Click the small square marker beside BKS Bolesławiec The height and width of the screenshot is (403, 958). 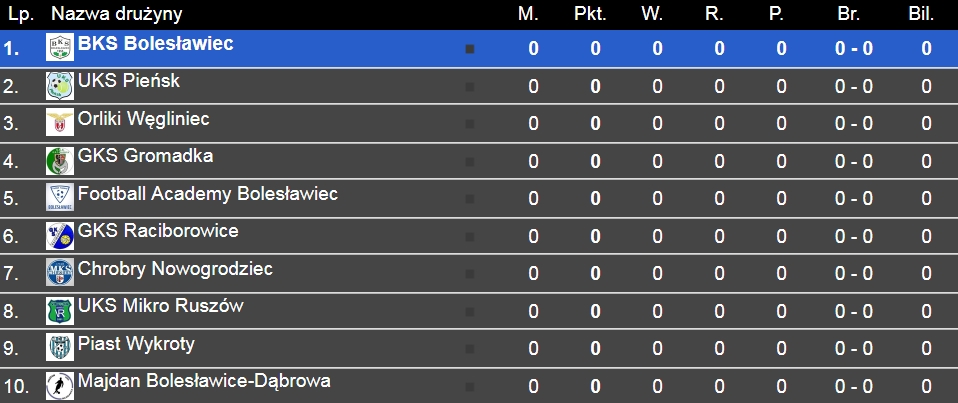point(470,49)
